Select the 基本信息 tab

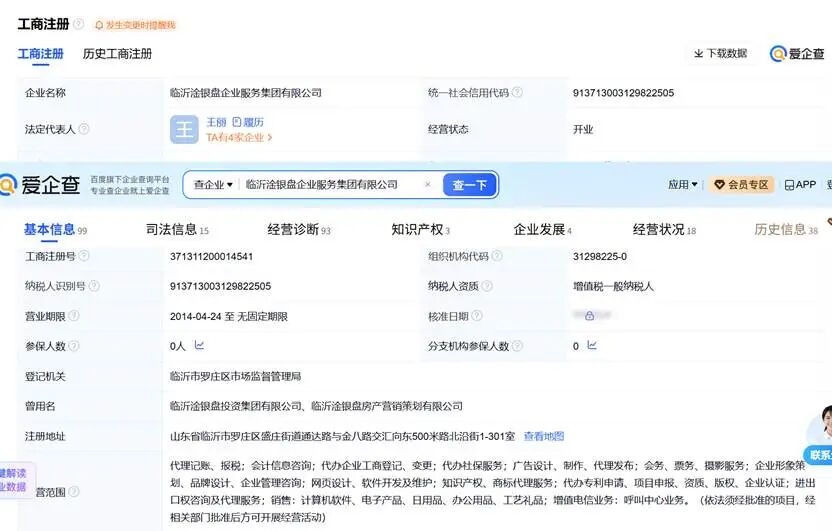55,230
